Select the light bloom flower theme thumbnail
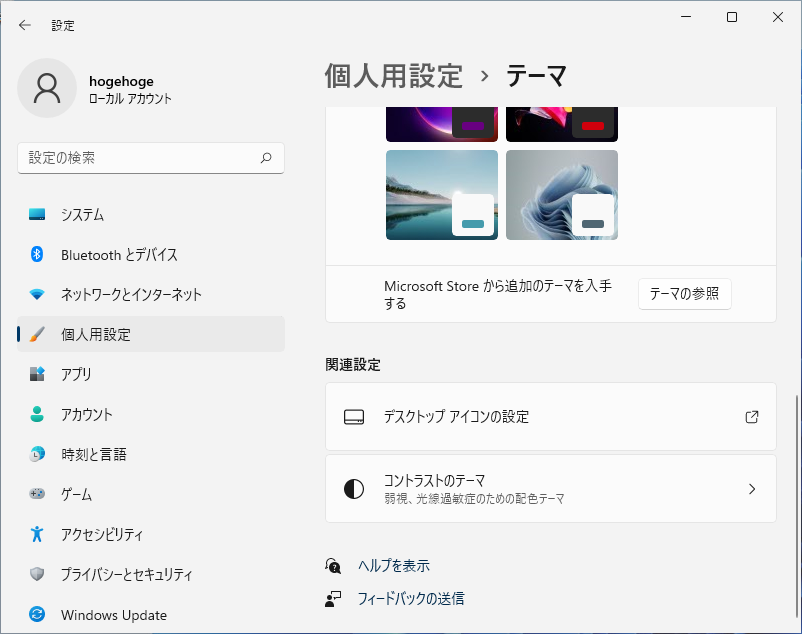This screenshot has width=802, height=634. [562, 195]
